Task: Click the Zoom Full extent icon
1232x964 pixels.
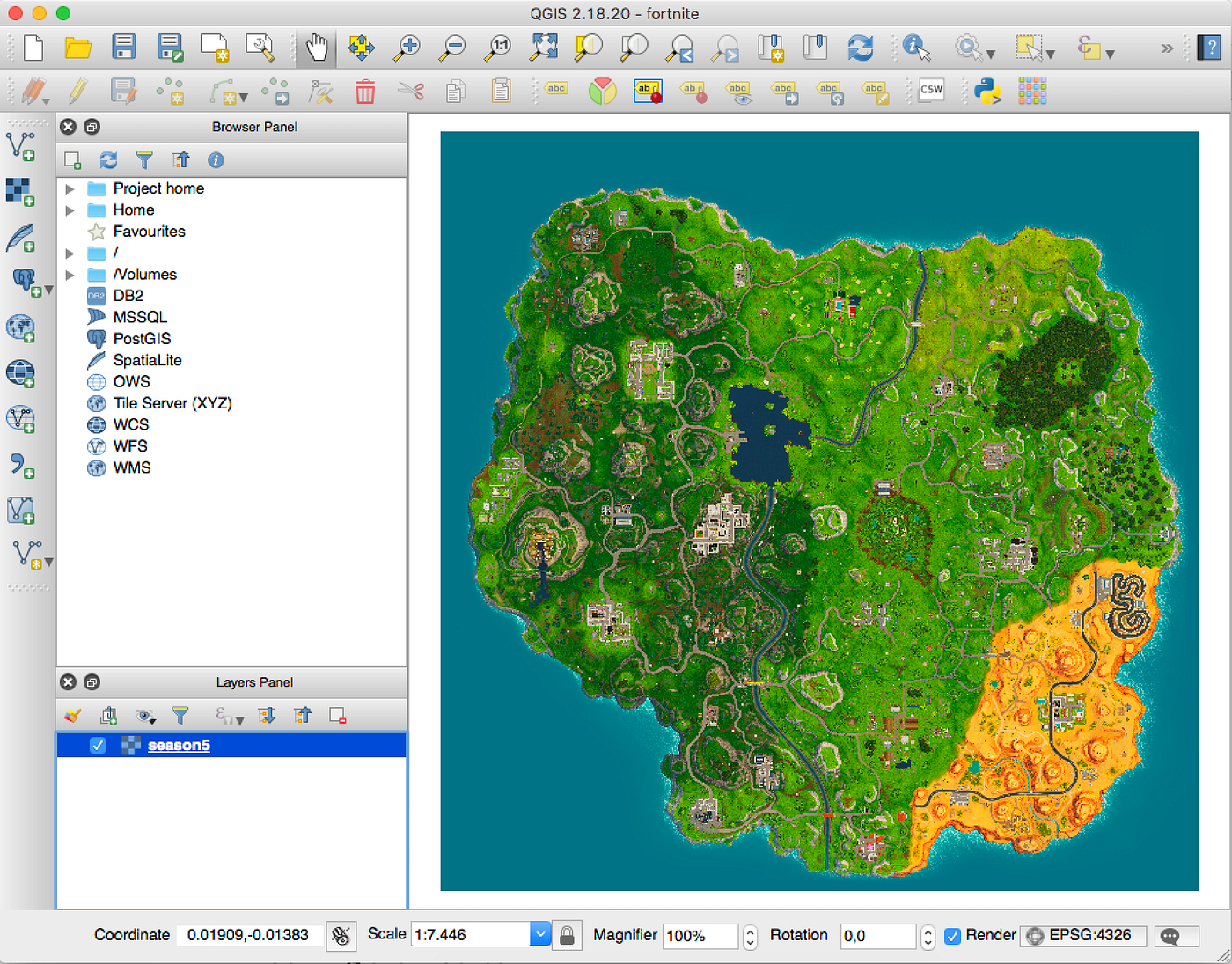Action: [543, 48]
